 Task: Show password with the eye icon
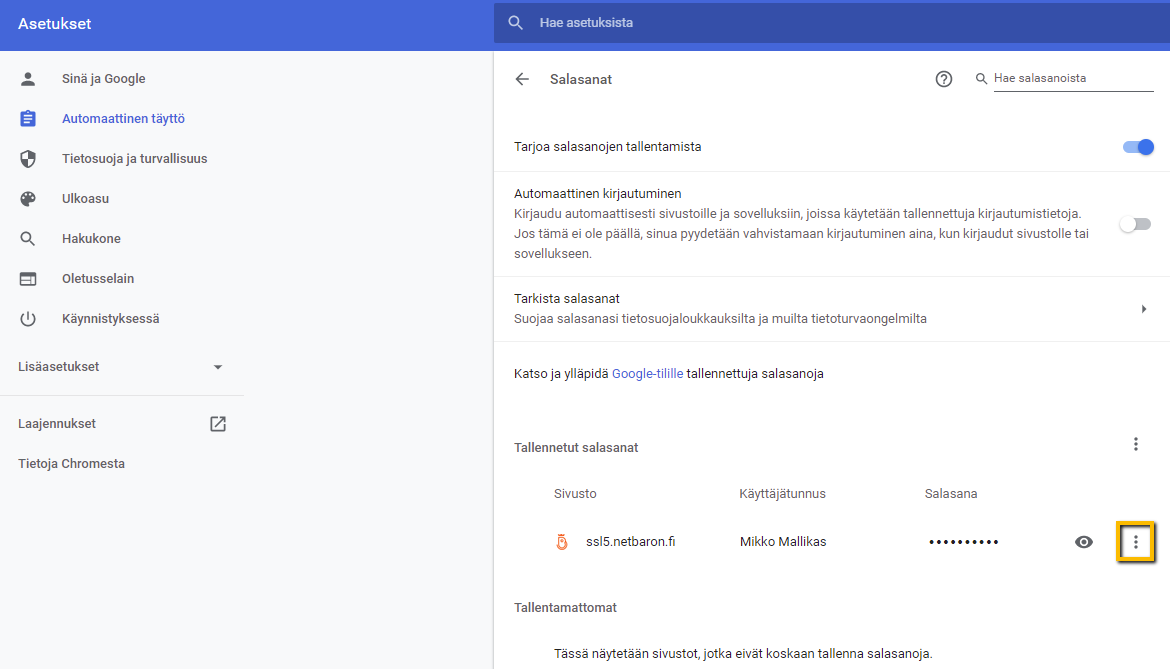tap(1083, 542)
